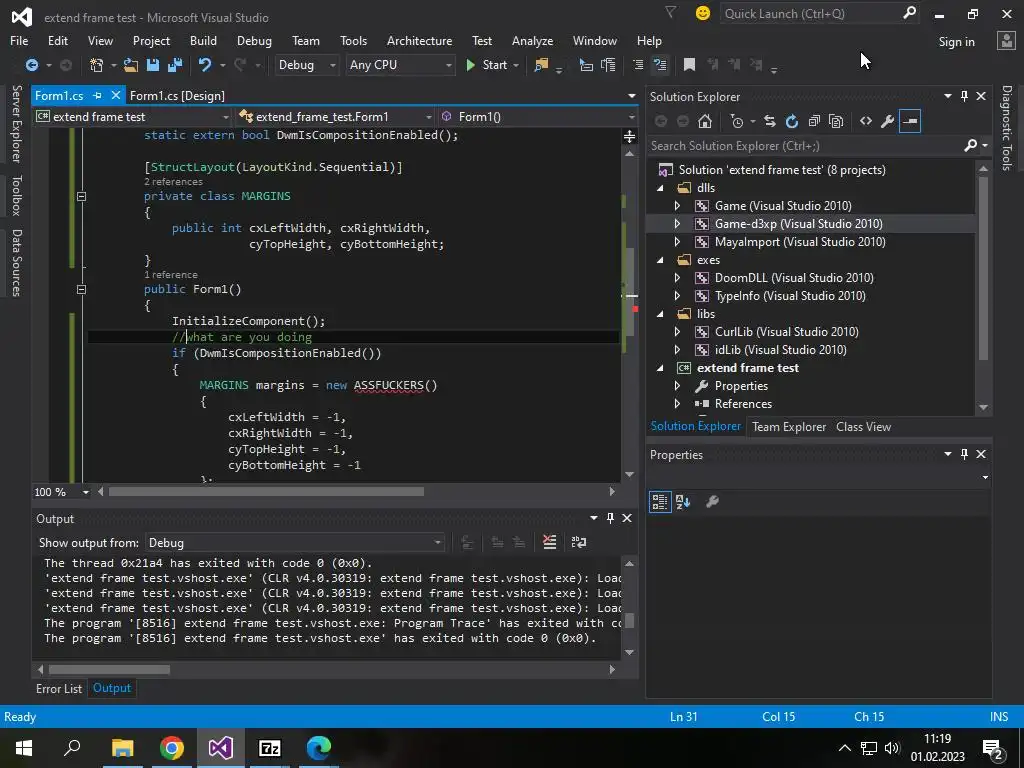Click Show All Files in Solution Explorer
This screenshot has height=768, width=1024.
(836, 121)
